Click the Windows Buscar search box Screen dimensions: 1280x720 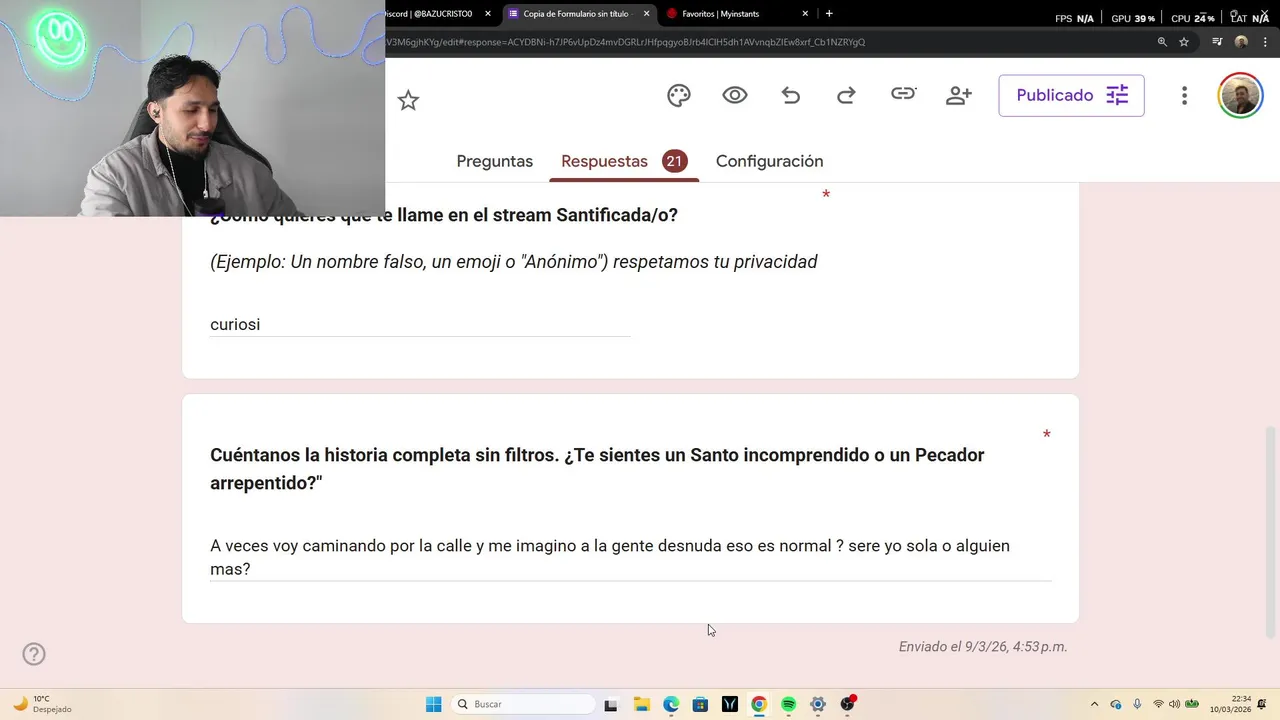click(522, 704)
